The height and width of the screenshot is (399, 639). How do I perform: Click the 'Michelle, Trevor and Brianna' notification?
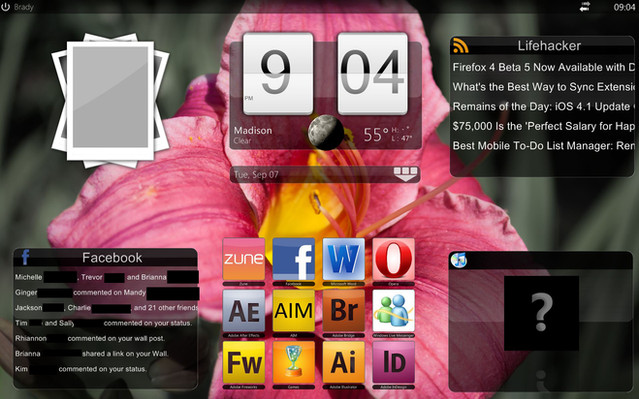pyautogui.click(x=106, y=277)
